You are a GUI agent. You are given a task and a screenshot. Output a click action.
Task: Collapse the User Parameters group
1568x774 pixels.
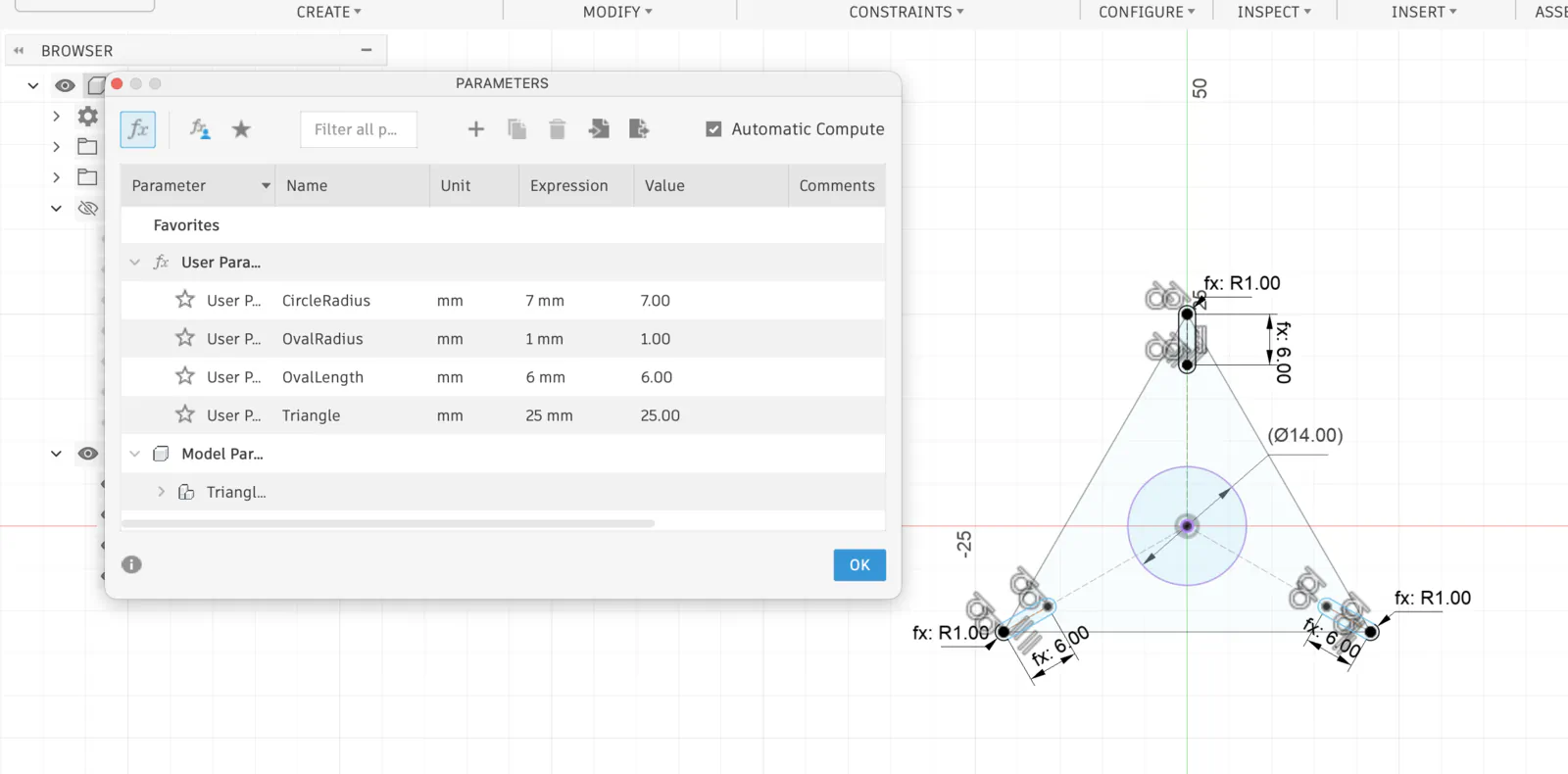(x=135, y=263)
